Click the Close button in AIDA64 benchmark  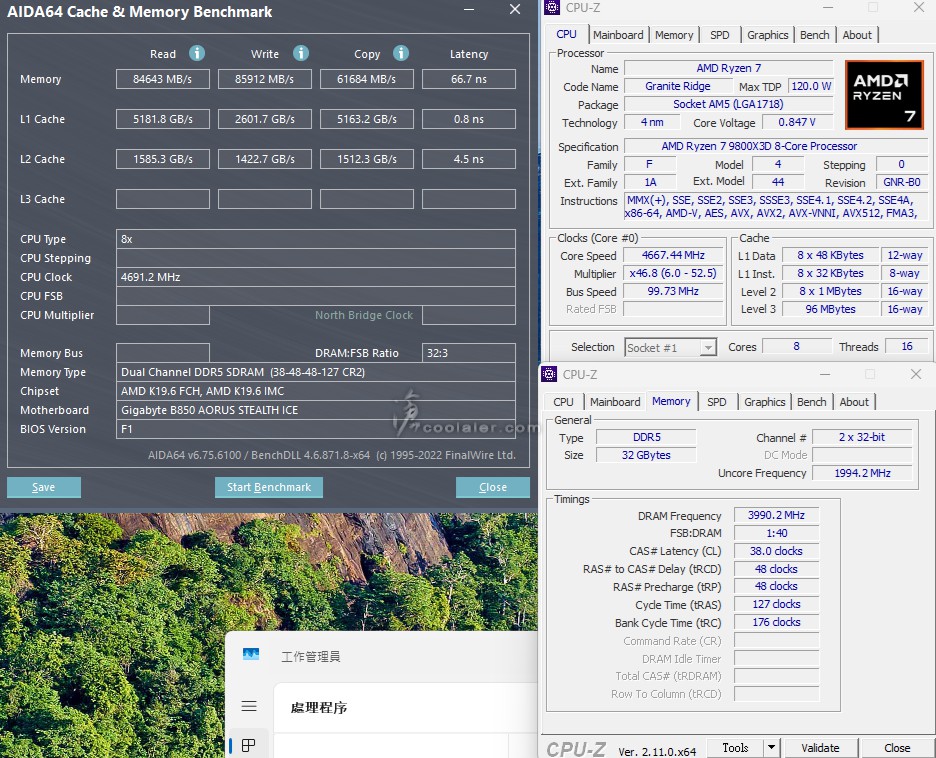coord(492,487)
